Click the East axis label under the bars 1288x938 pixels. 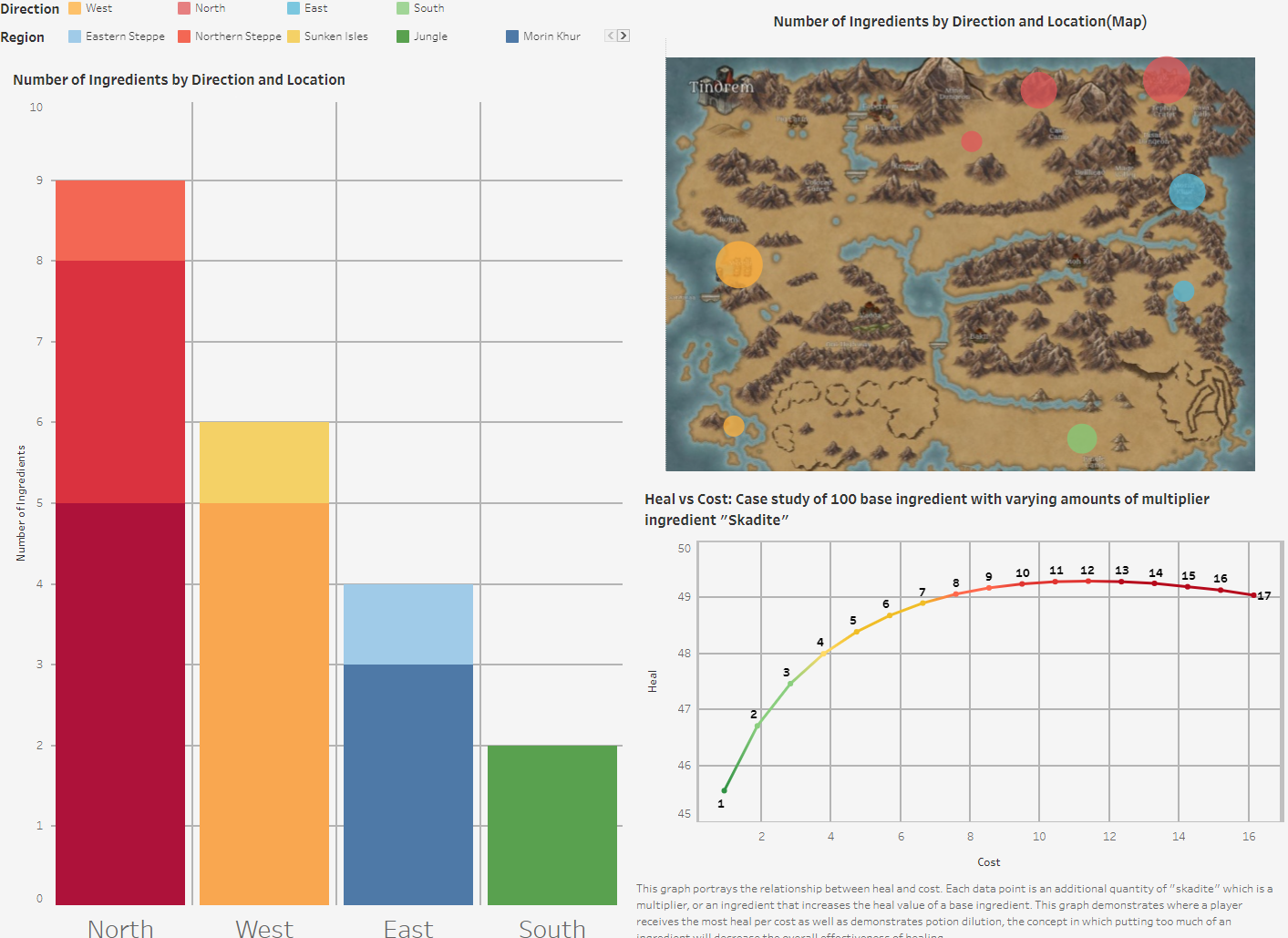click(408, 928)
